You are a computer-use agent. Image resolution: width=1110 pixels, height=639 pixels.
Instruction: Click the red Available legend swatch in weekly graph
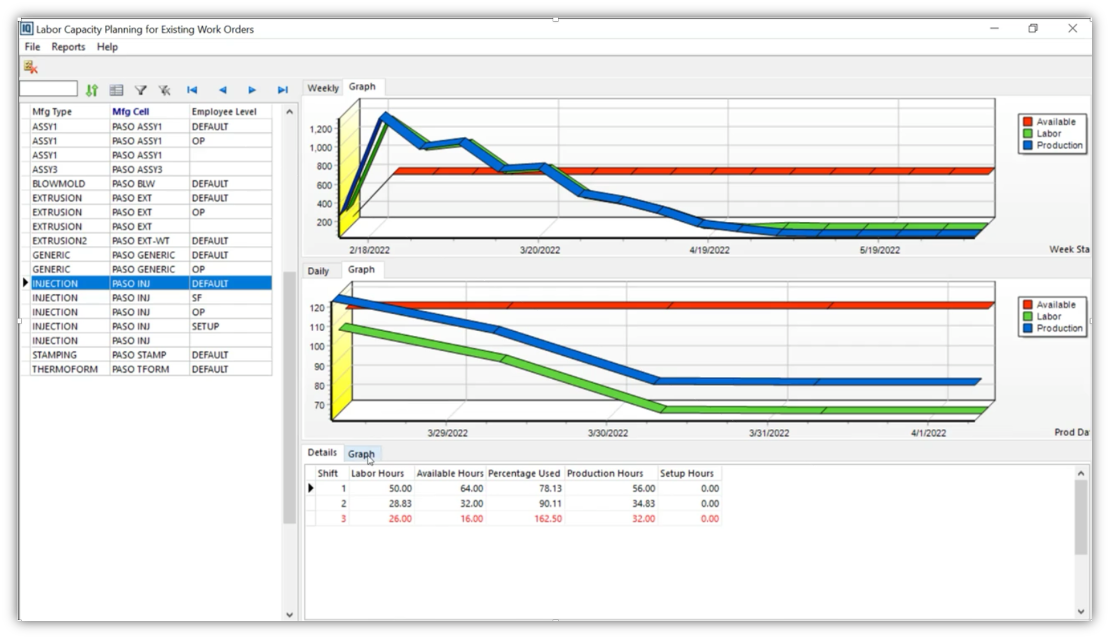click(1026, 122)
